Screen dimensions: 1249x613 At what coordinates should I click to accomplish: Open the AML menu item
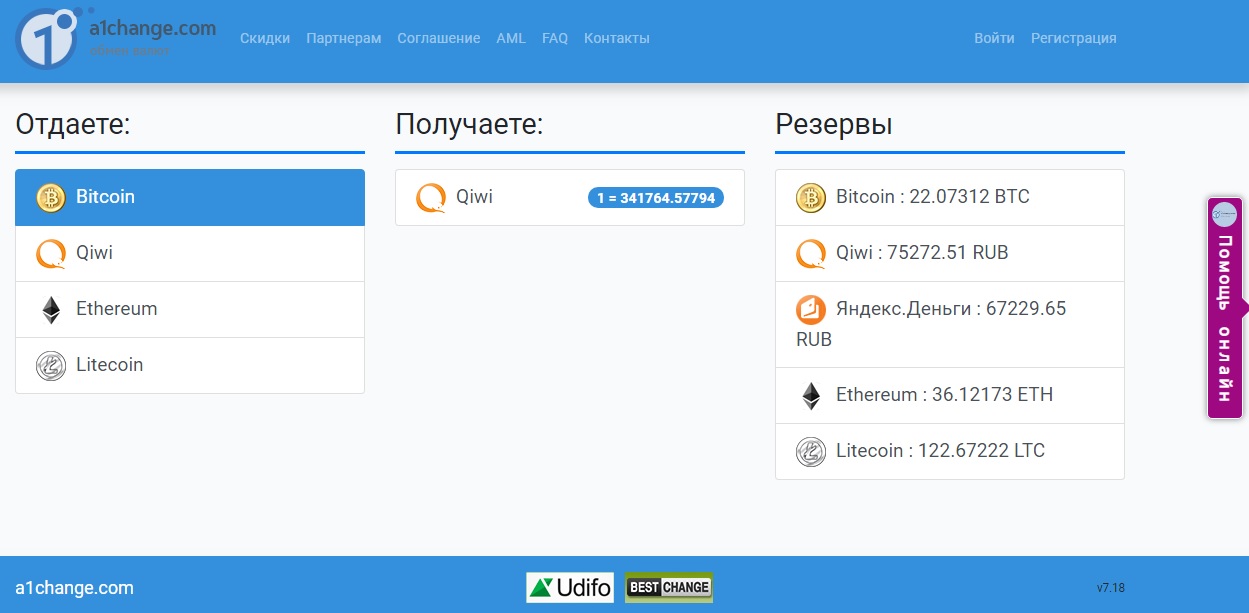pyautogui.click(x=511, y=38)
